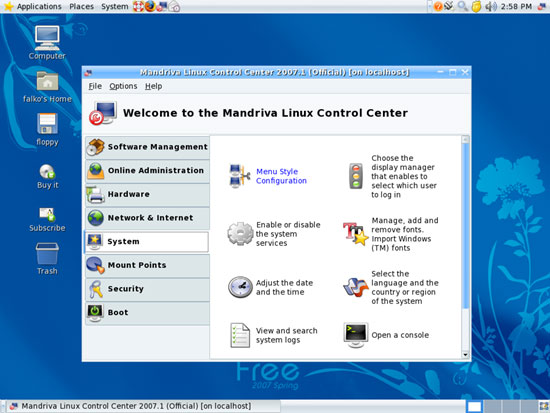Click the scrollbar up arrow
This screenshot has height=413, width=550.
pyautogui.click(x=465, y=139)
